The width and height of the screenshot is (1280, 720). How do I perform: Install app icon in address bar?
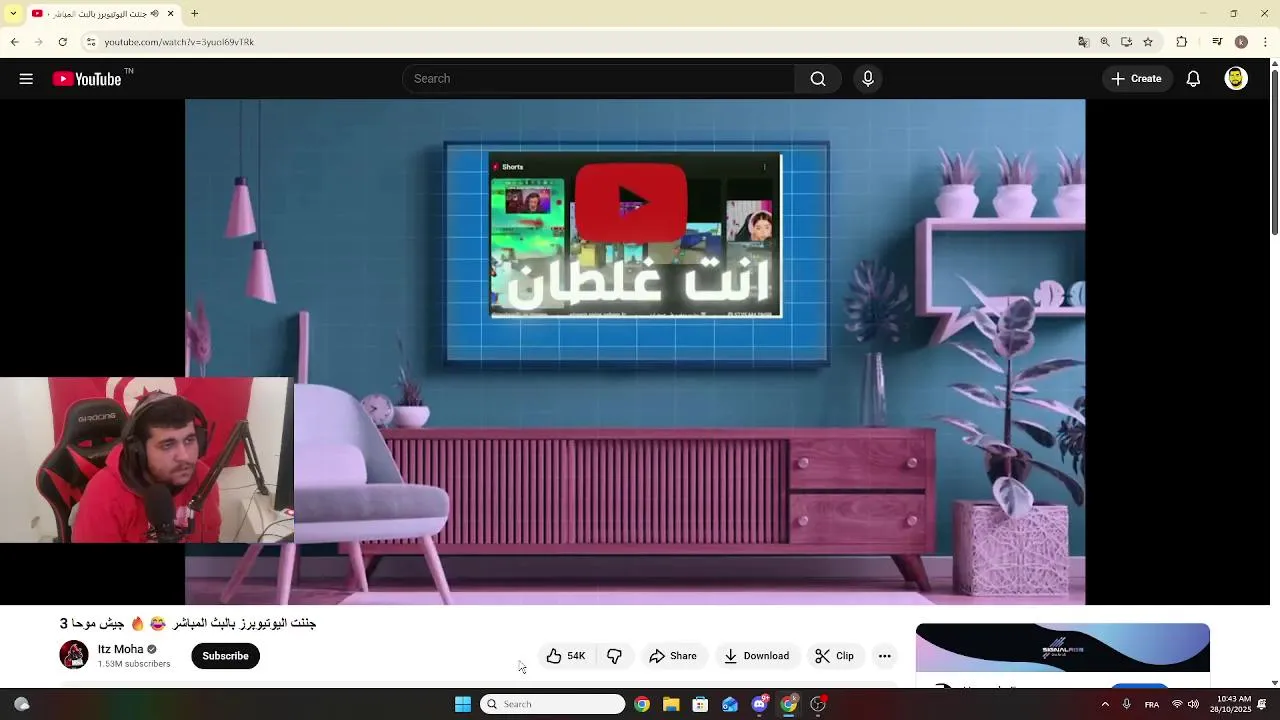pos(1126,42)
